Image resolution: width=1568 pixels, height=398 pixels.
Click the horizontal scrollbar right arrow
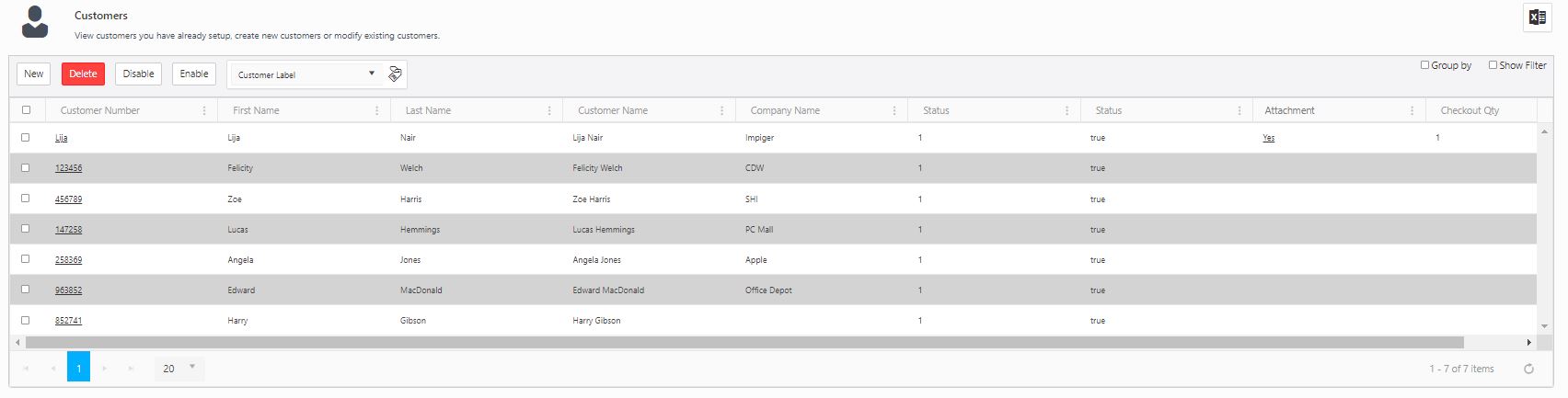1529,343
